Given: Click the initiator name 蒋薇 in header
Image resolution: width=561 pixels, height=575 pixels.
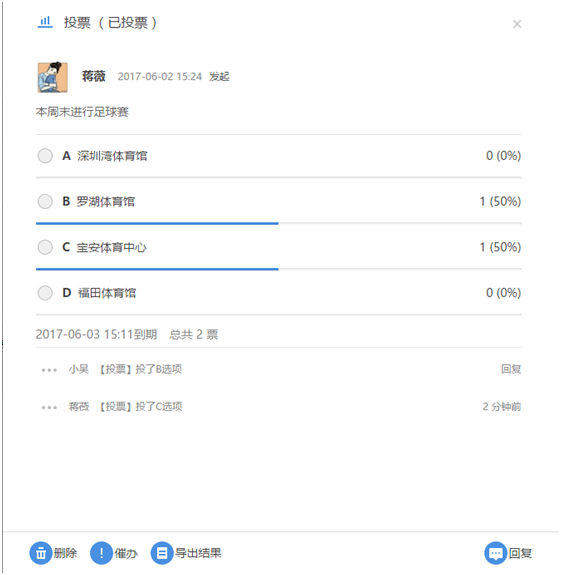Looking at the screenshot, I should [x=94, y=76].
